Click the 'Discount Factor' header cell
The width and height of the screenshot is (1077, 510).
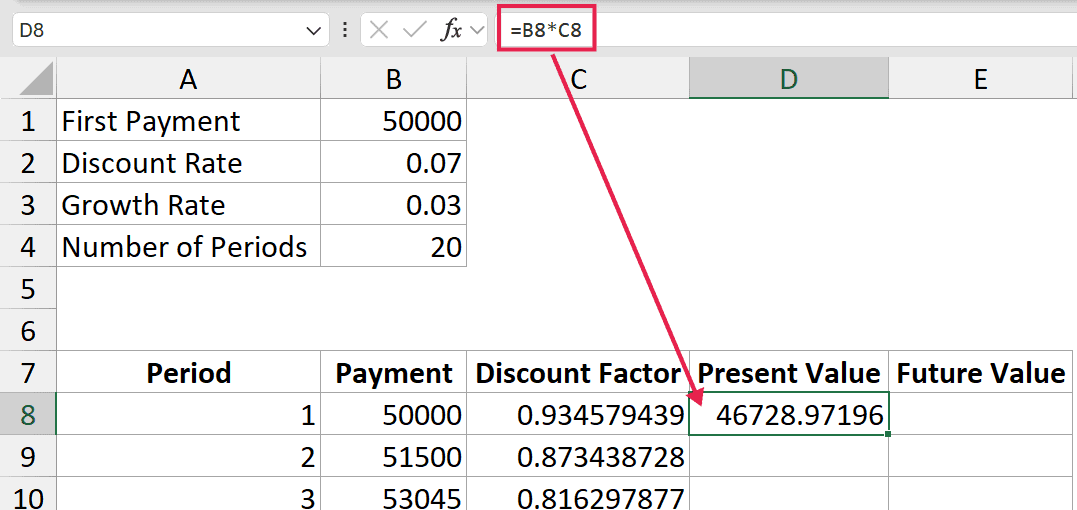click(578, 373)
